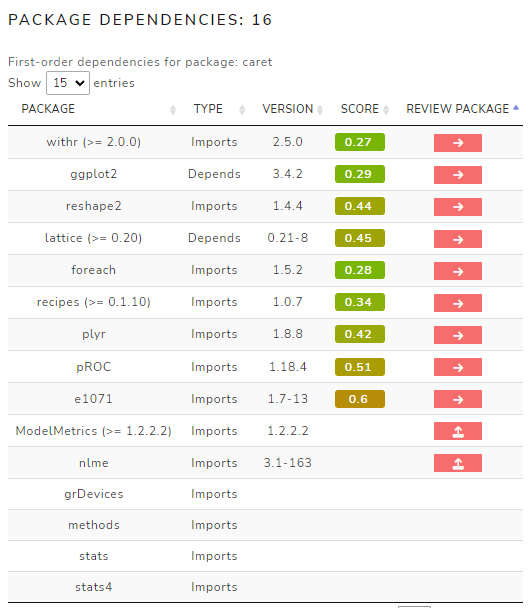Open the Show entries dropdown
Image resolution: width=530 pixels, height=608 pixels.
click(68, 83)
